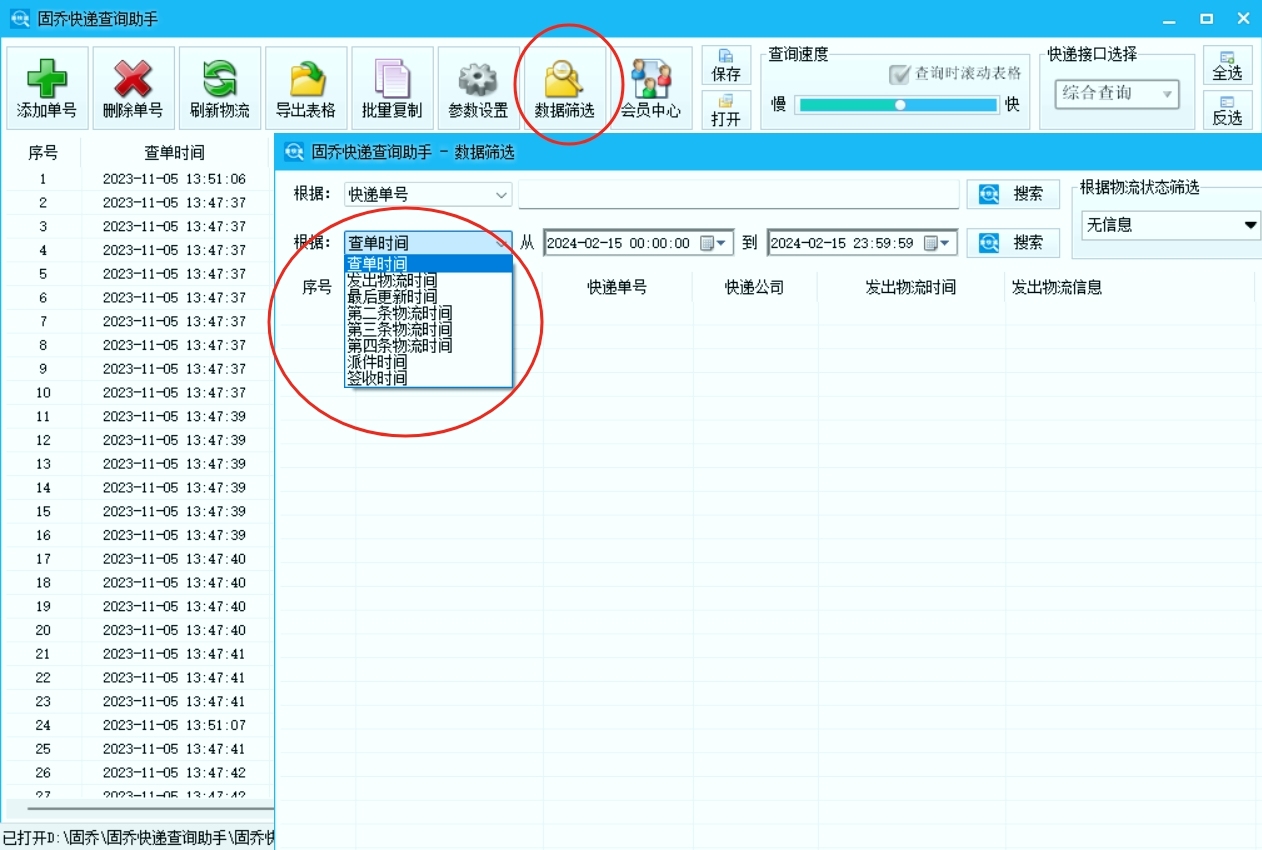Click the empty tracking number input field

pos(737,194)
